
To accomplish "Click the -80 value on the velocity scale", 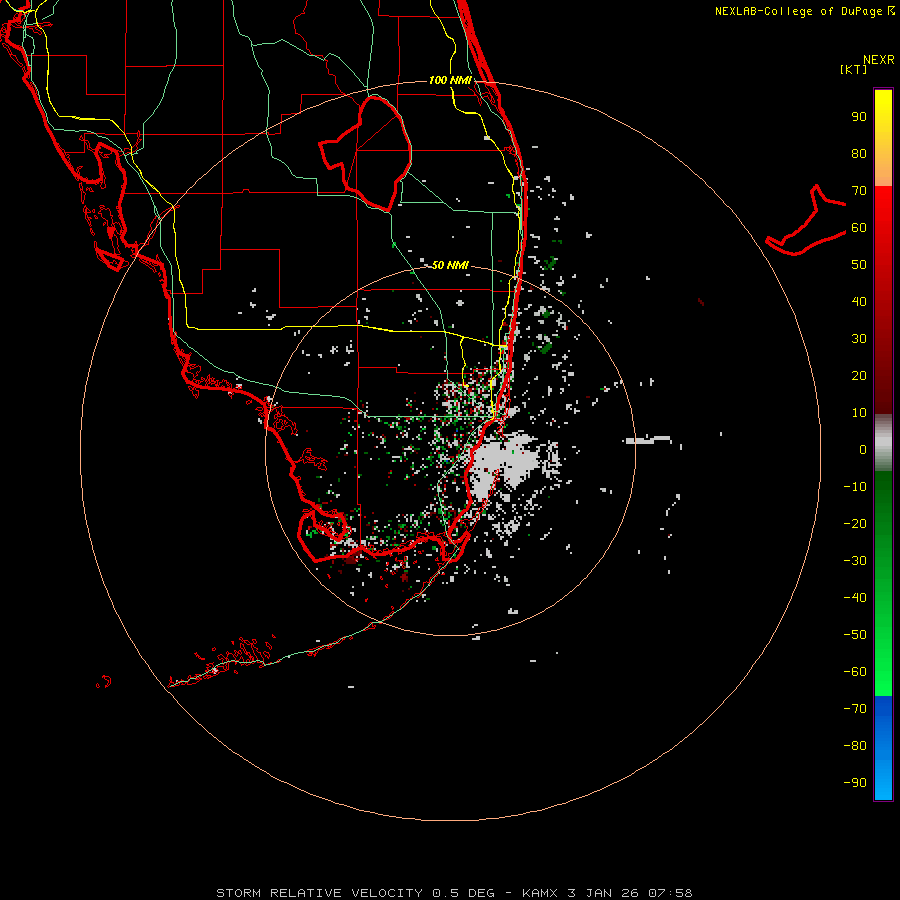I will pos(855,746).
